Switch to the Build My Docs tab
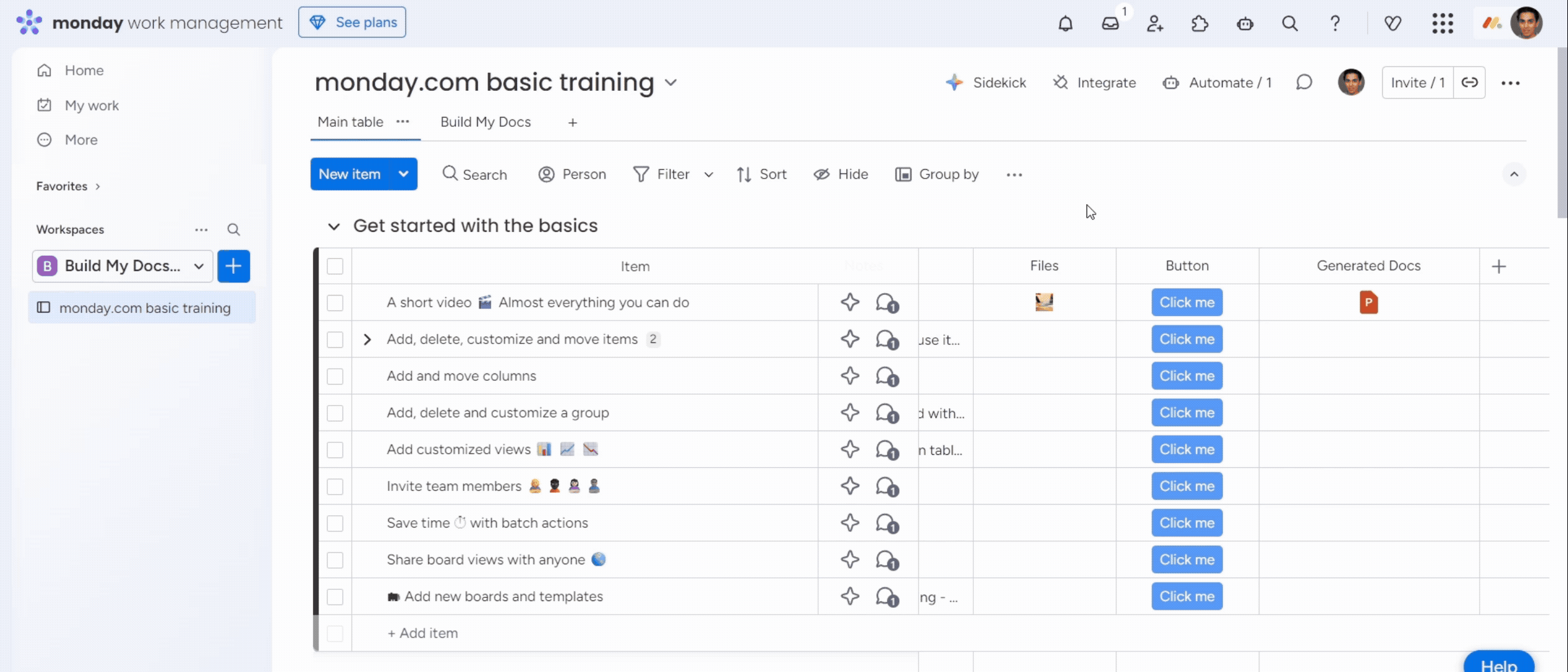 coord(485,122)
